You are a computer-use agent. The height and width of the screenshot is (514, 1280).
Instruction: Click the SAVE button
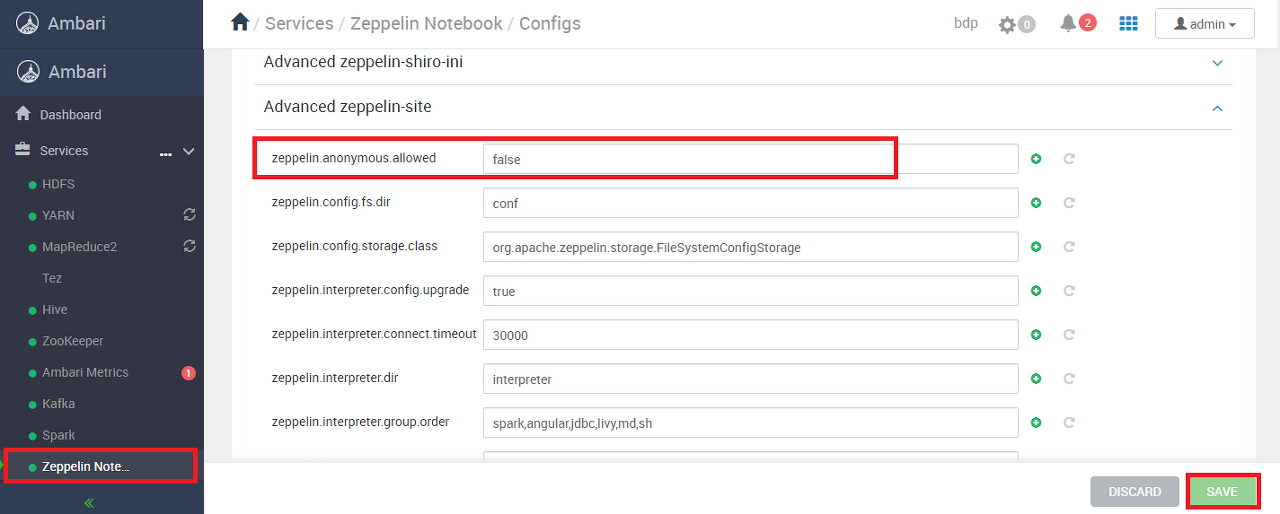click(x=1222, y=492)
